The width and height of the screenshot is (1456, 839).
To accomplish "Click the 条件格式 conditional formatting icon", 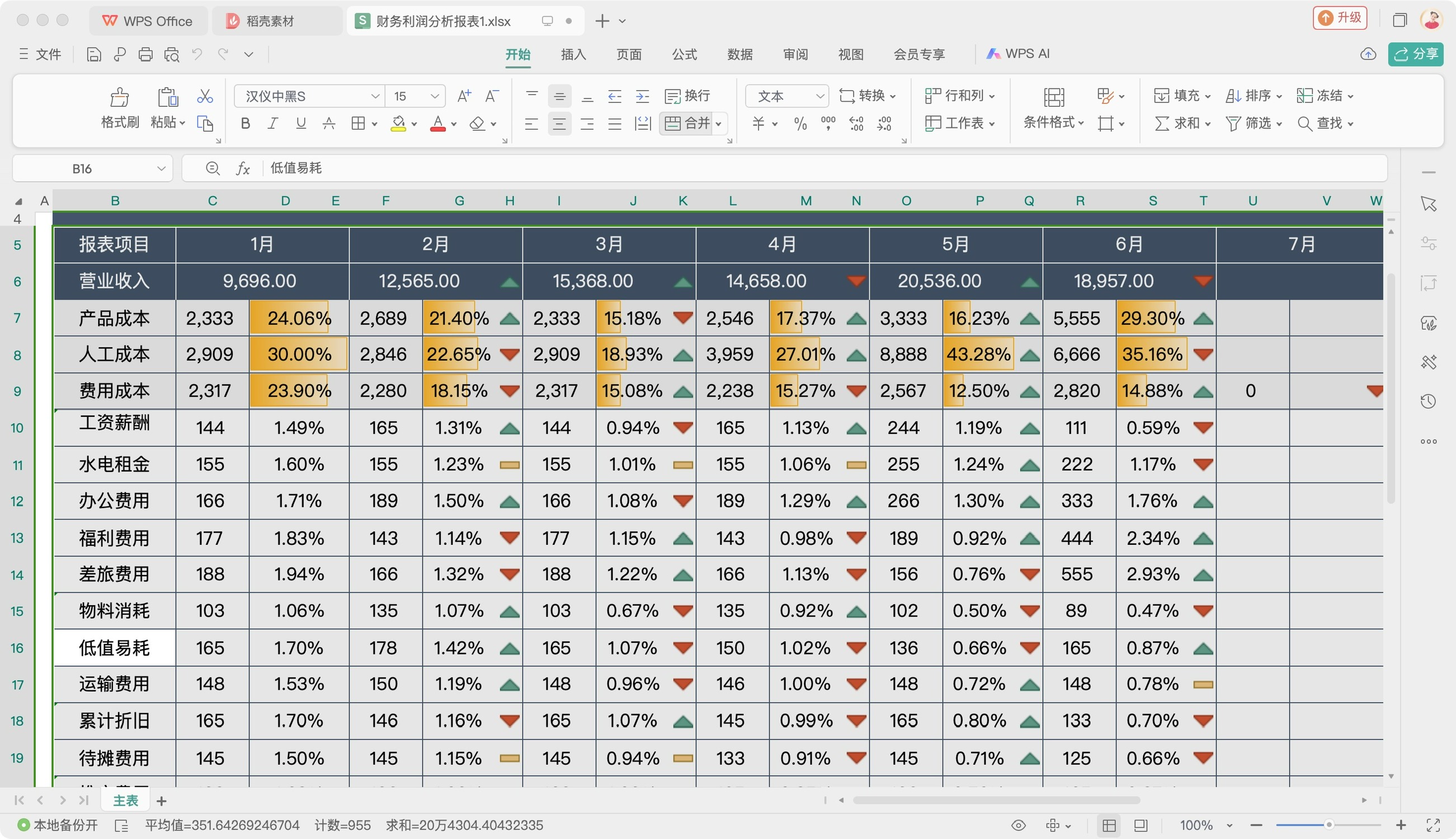I will coord(1053,97).
